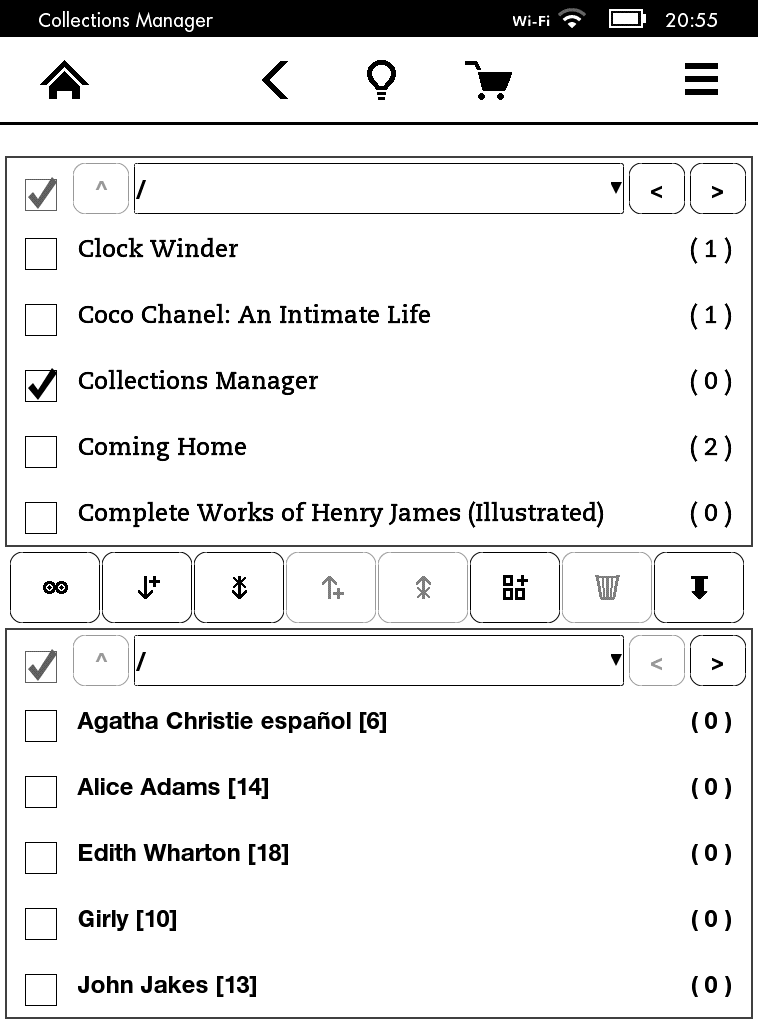Uncheck the Collections Manager item checkbox
The height and width of the screenshot is (1024, 758).
tap(41, 386)
